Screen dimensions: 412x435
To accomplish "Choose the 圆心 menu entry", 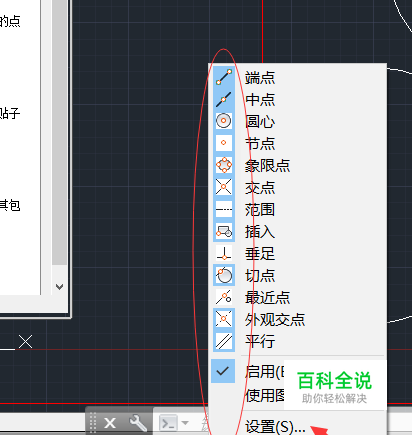I will point(260,121).
